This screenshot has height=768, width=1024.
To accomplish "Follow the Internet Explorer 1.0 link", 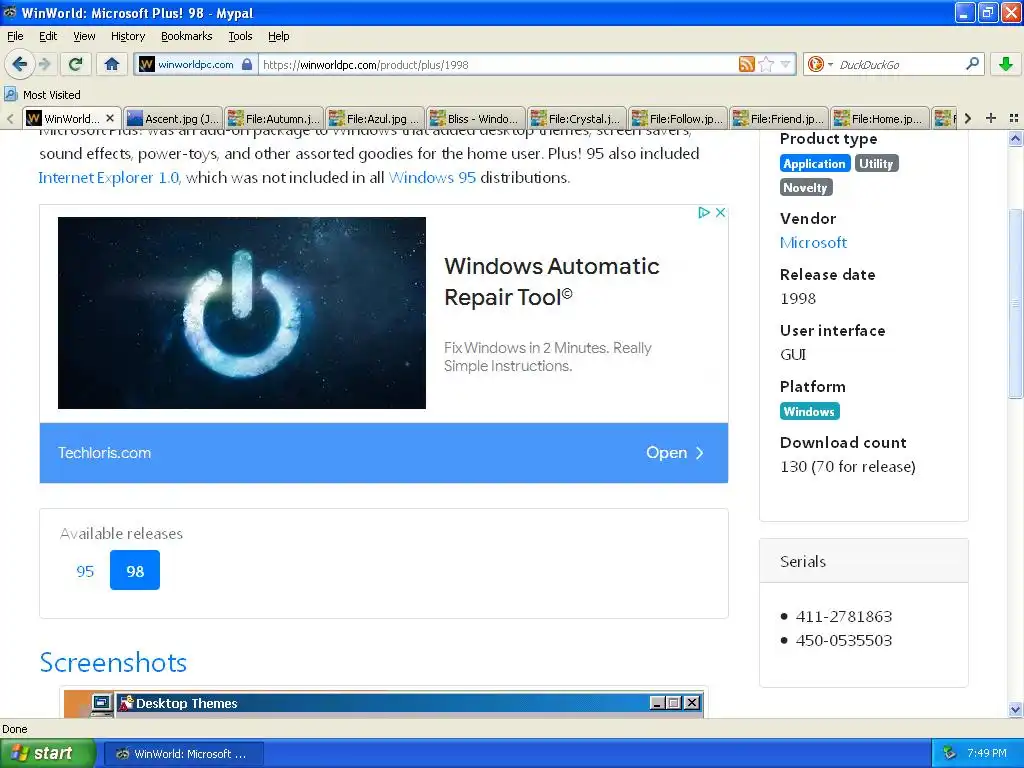I will click(108, 178).
